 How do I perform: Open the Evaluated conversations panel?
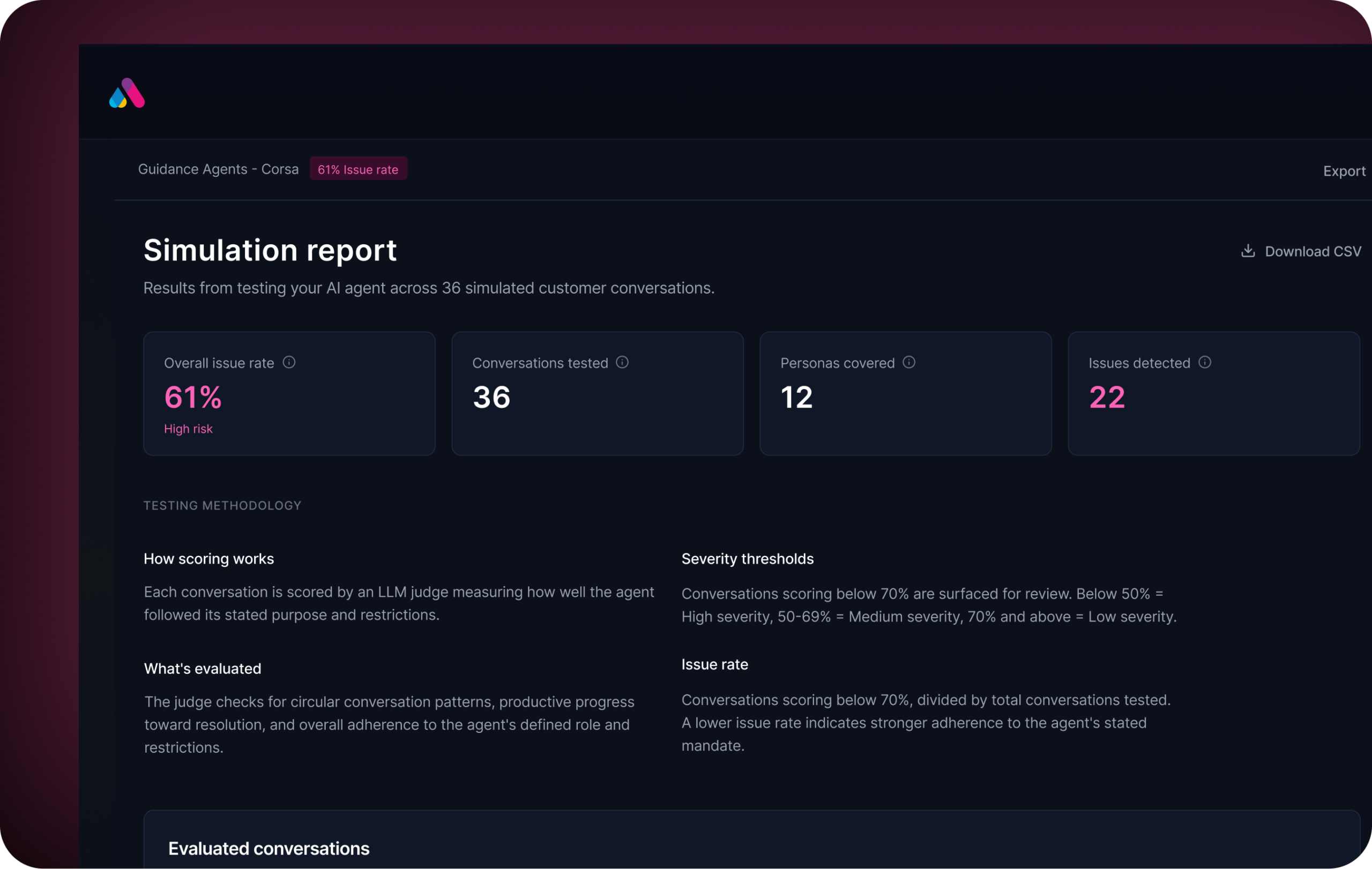[x=752, y=840]
